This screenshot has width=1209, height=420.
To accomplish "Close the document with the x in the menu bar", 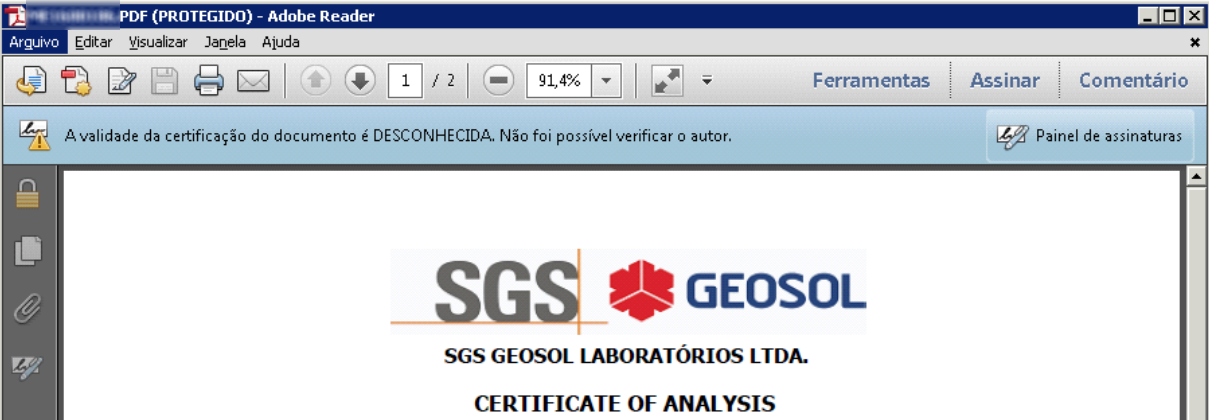I will tap(1194, 43).
